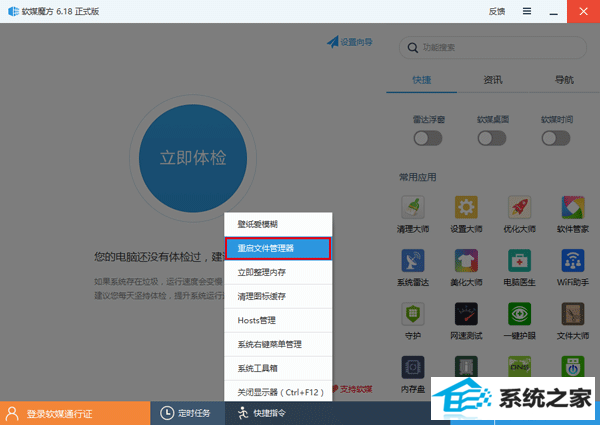Open the 清理大师 broom app

[412, 207]
